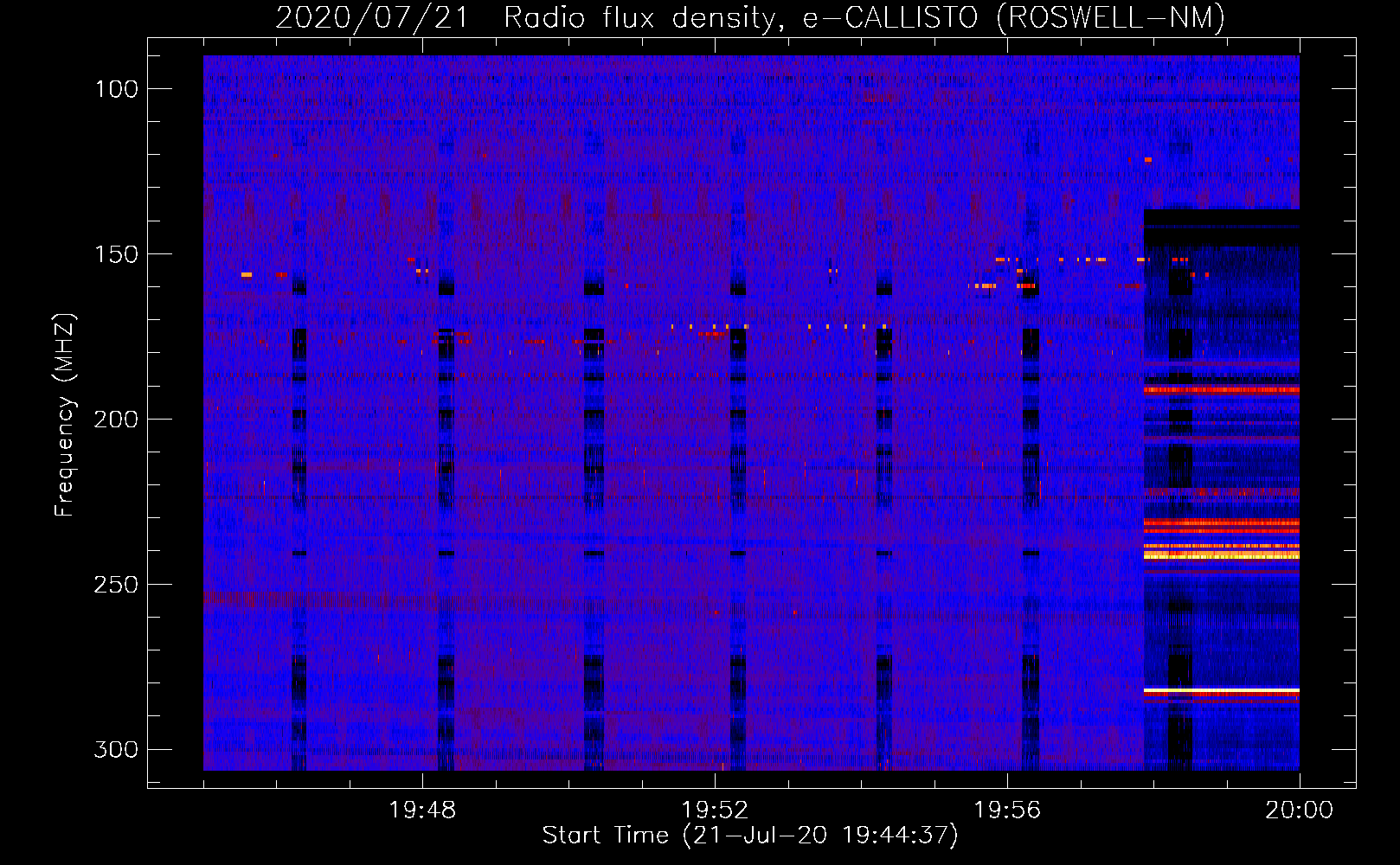Click the 300 frequency tick label
This screenshot has height=865, width=1400.
click(x=117, y=749)
